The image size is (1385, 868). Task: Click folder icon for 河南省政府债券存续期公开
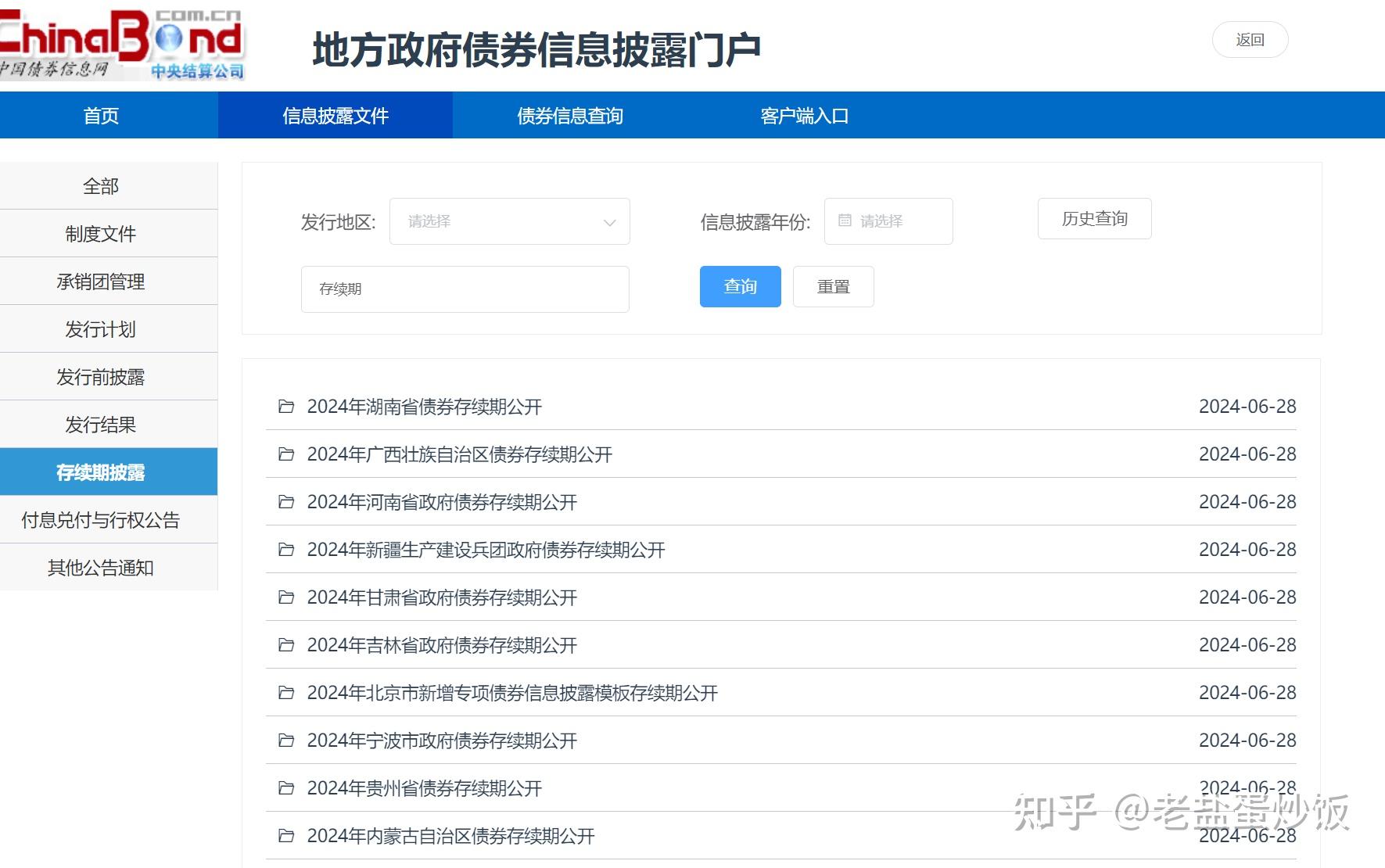[x=286, y=502]
